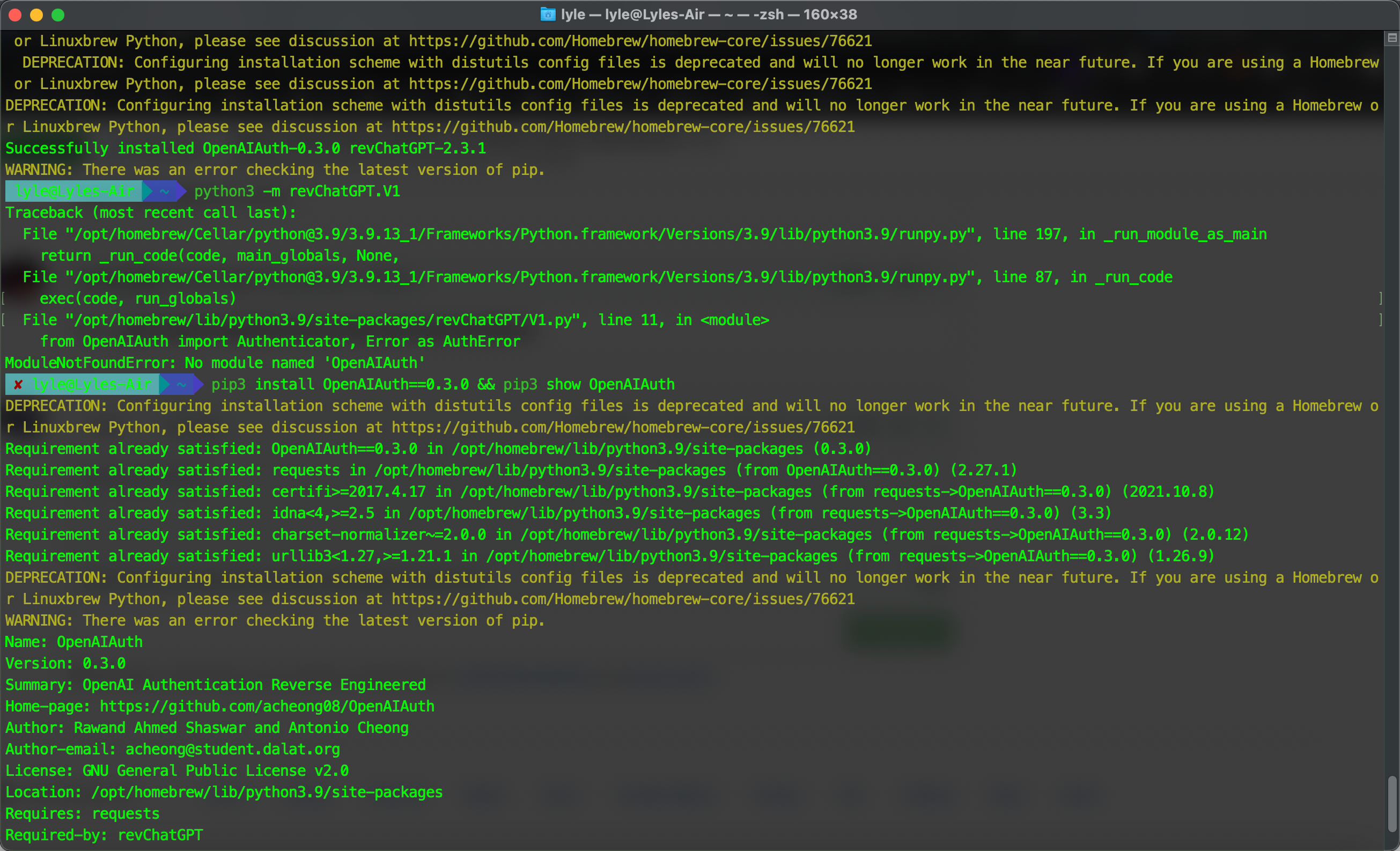Click the yellow minimize button
Viewport: 1400px width, 851px height.
(x=37, y=15)
